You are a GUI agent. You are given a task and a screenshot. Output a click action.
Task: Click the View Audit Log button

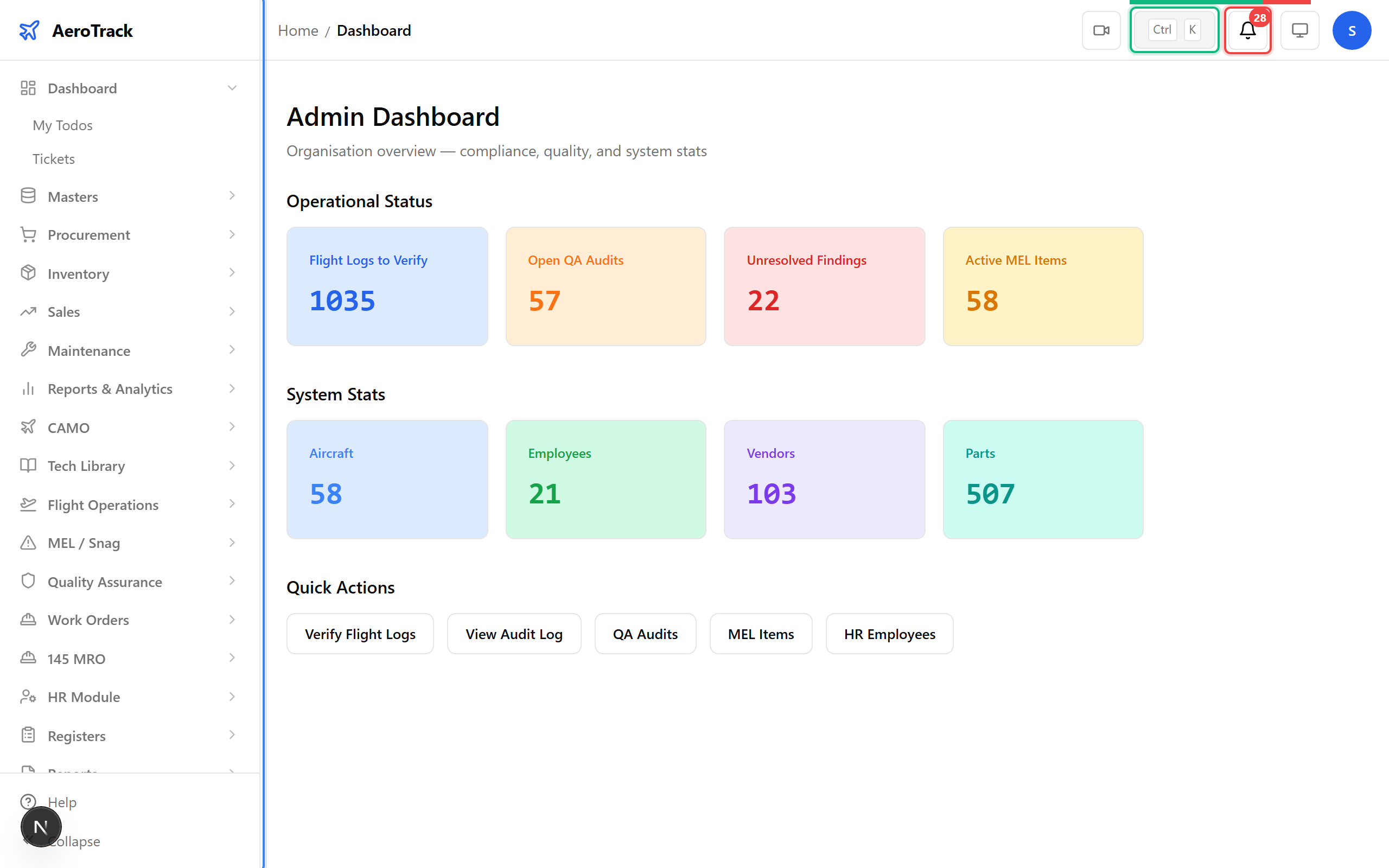514,634
